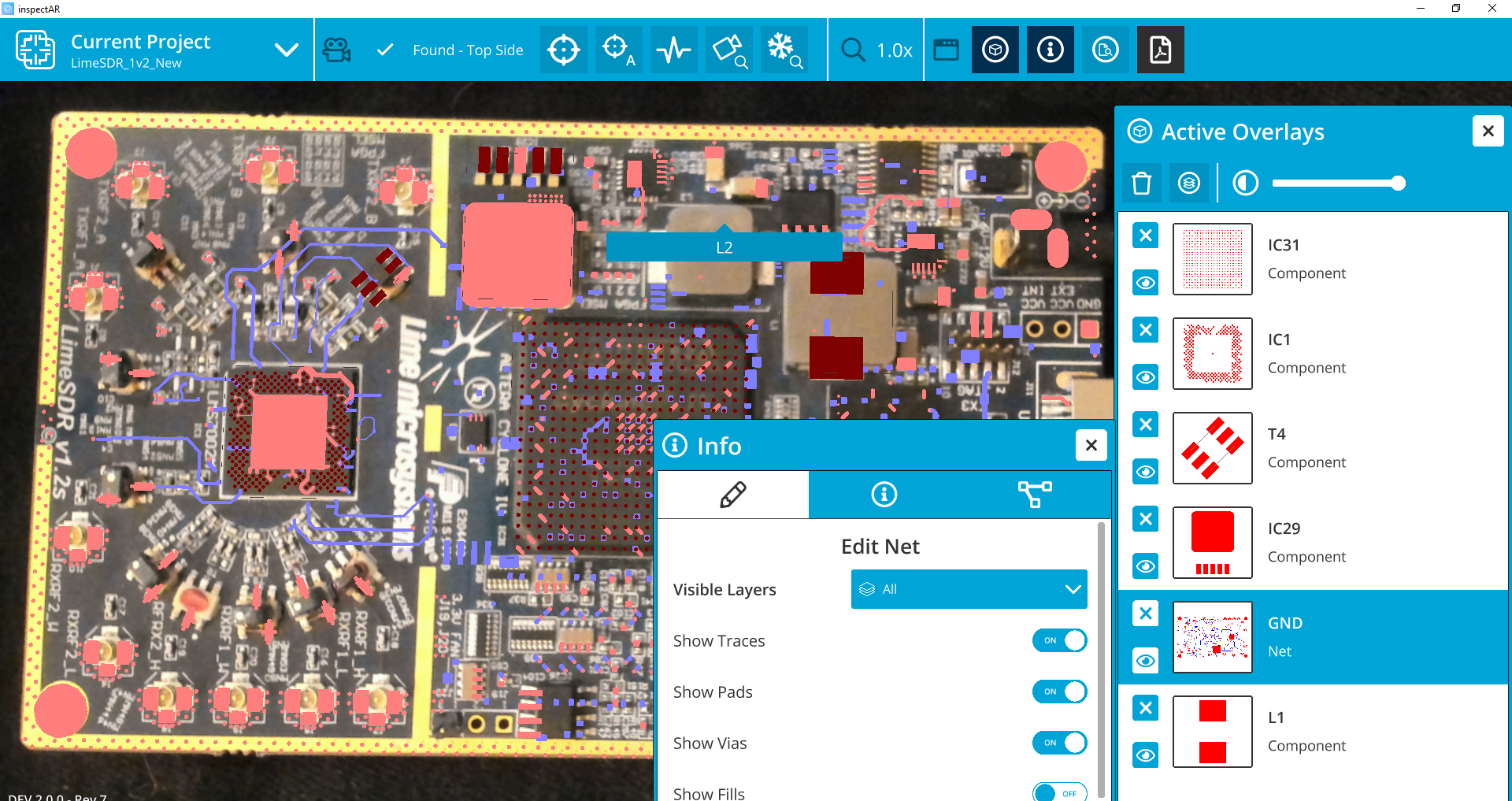1512x801 pixels.
Task: Click the camera settings icon
Action: click(x=337, y=50)
